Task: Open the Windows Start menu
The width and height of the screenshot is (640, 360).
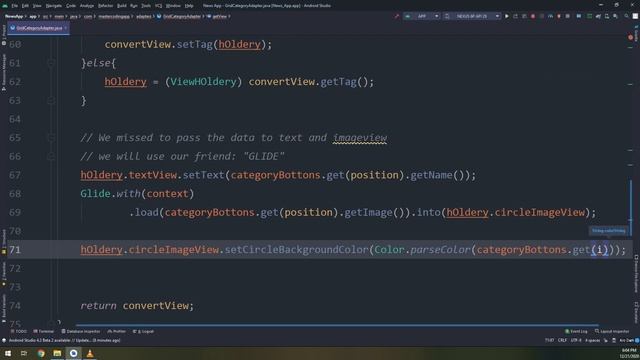Action: pyautogui.click(x=8, y=353)
